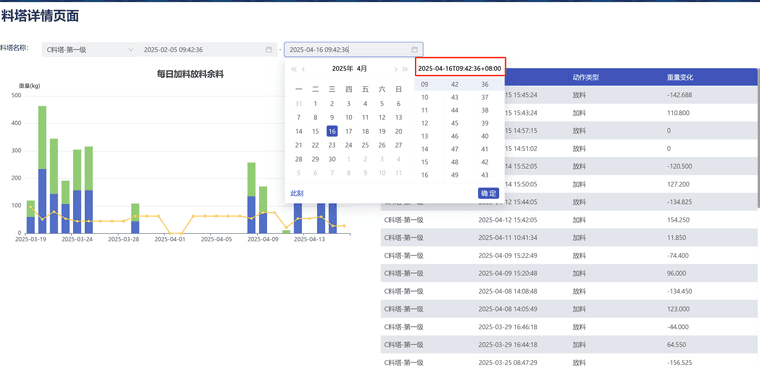The height and width of the screenshot is (367, 760).
Task: Select hour 10 in time column
Action: coord(425,97)
